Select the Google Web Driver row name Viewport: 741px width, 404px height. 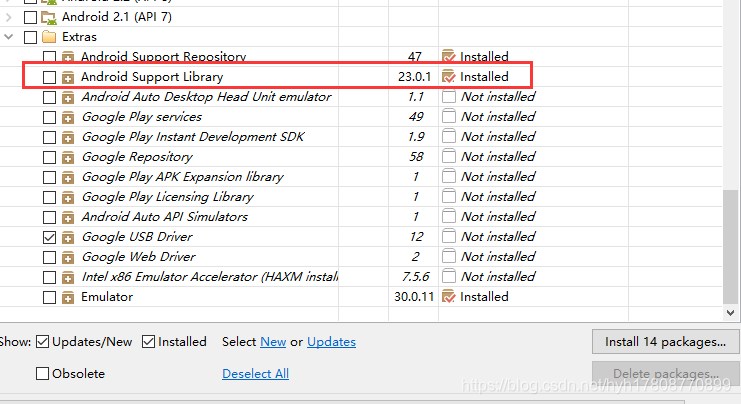pyautogui.click(x=138, y=257)
